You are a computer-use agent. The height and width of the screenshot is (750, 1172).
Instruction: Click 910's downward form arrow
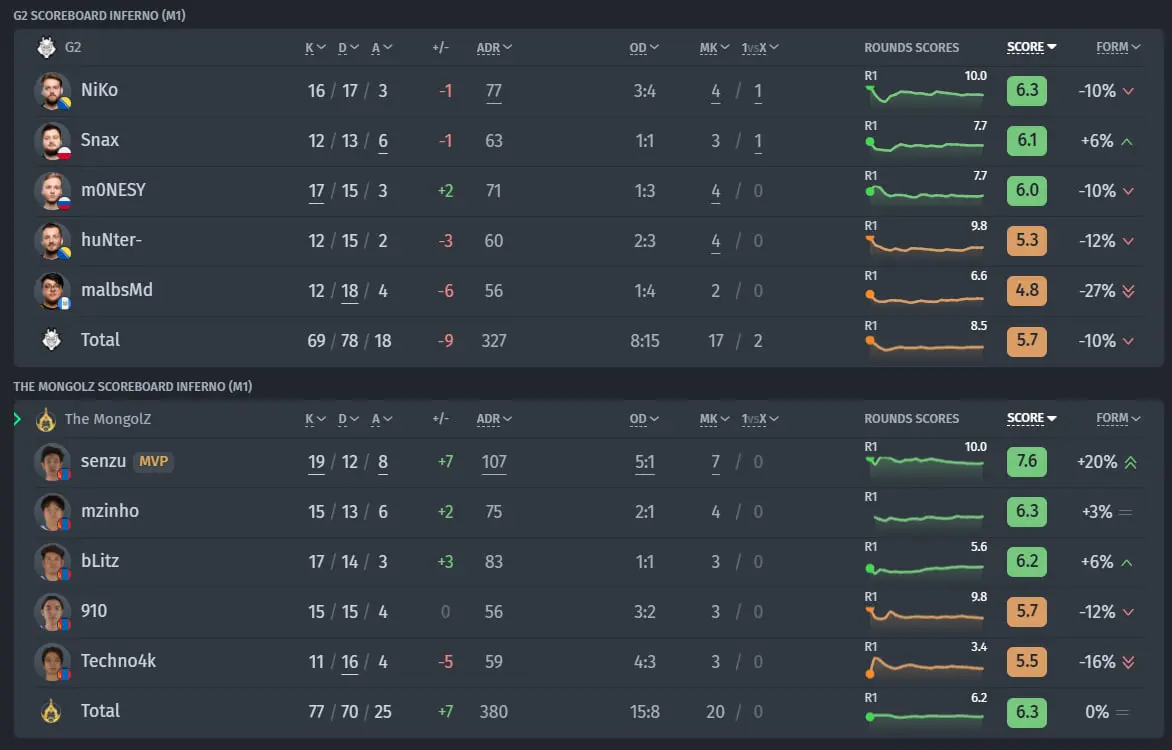1128,612
